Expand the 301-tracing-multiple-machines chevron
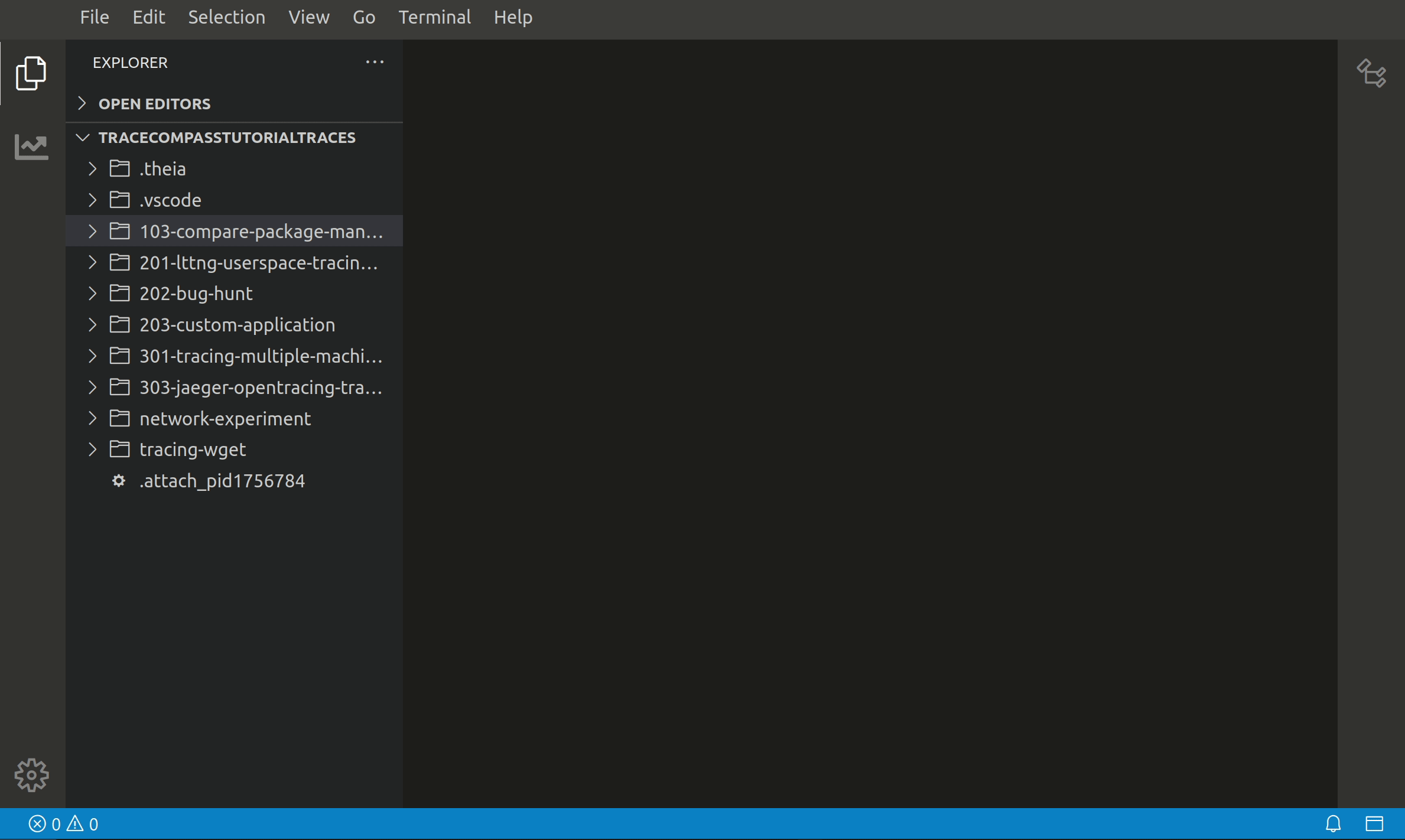This screenshot has height=840, width=1405. [x=92, y=356]
